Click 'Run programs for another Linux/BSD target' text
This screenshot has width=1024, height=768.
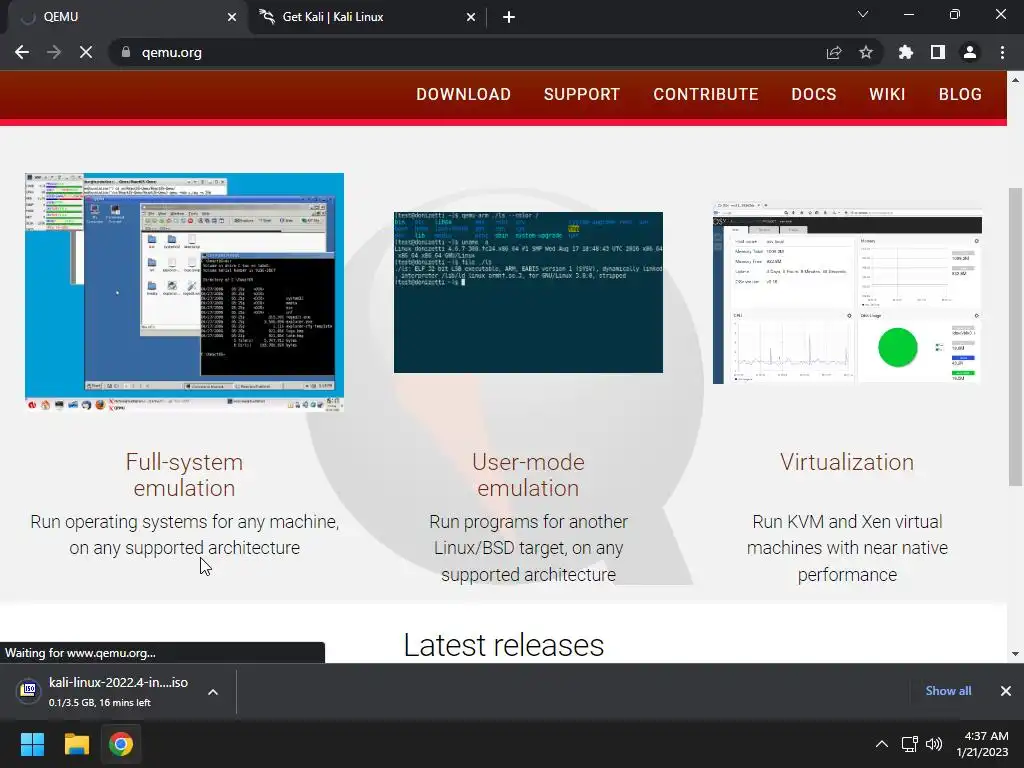coord(528,548)
